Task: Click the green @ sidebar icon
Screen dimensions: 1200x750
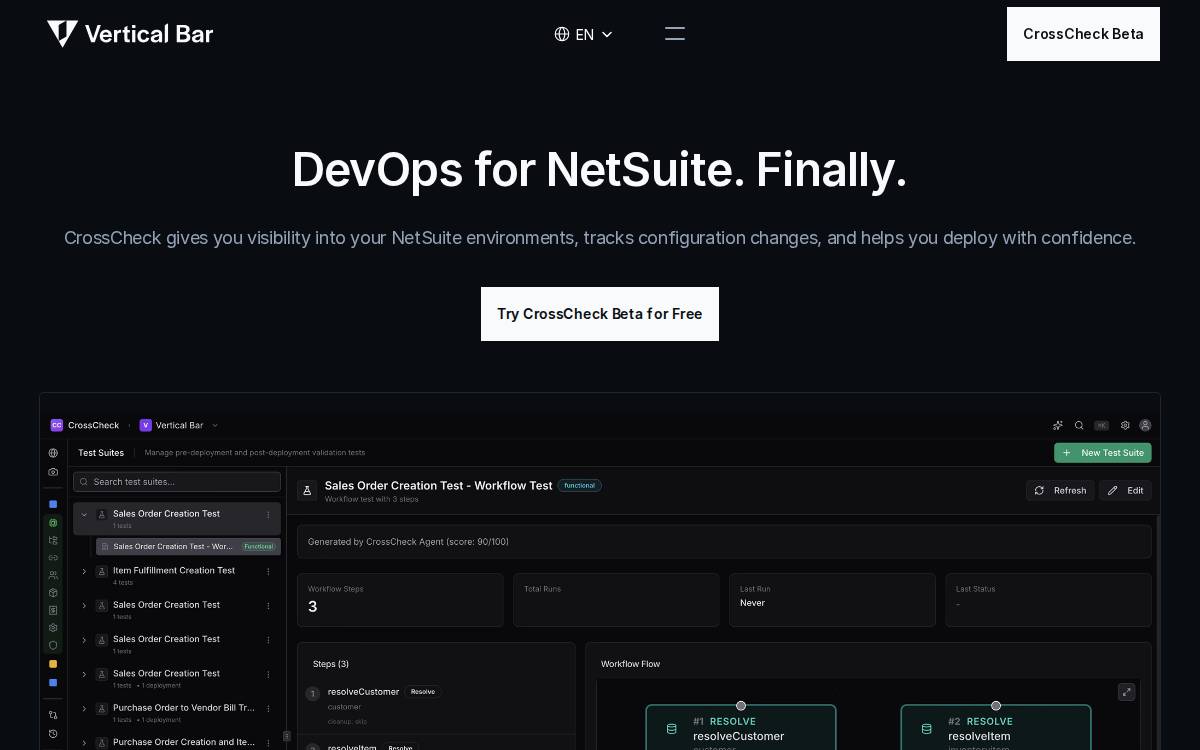Action: (53, 523)
